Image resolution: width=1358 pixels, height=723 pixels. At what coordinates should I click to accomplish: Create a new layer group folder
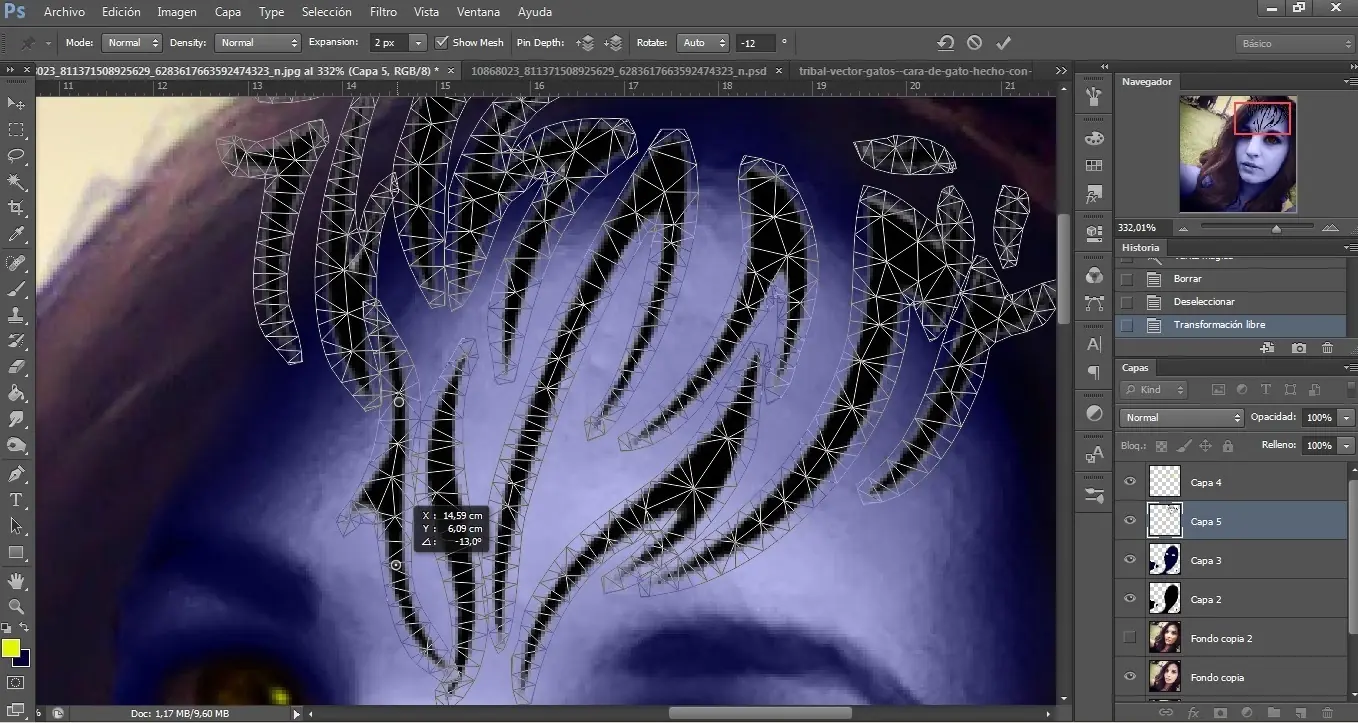coord(1274,713)
